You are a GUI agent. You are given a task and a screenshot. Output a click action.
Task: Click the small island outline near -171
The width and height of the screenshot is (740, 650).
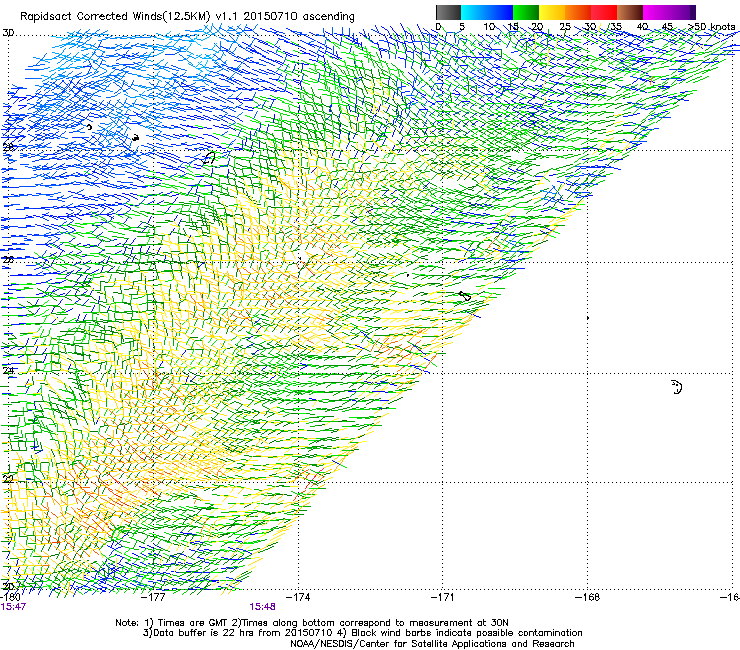[465, 296]
